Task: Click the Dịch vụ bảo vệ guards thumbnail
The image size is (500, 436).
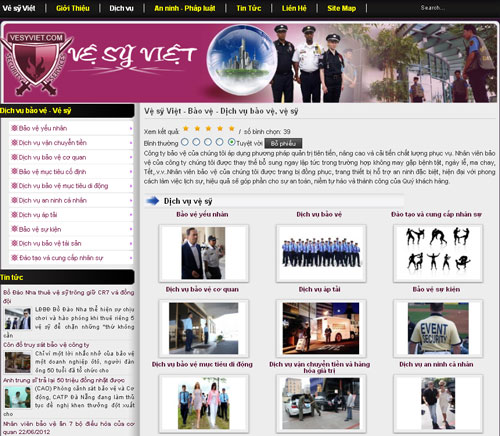Action: pyautogui.click(x=321, y=253)
